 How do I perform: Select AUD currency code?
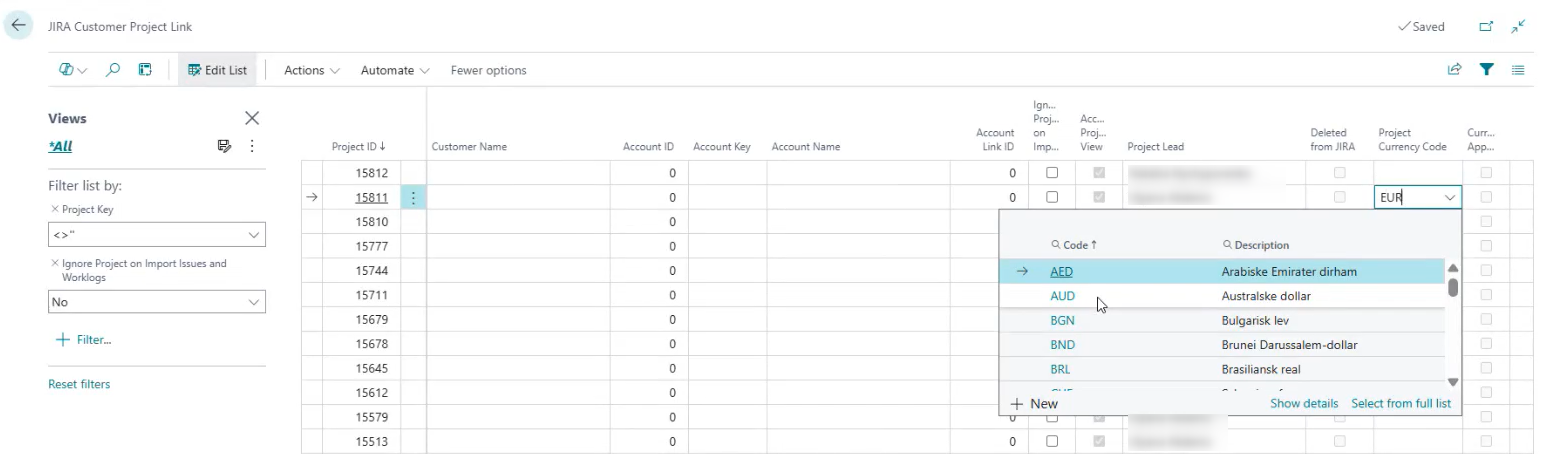(1062, 296)
